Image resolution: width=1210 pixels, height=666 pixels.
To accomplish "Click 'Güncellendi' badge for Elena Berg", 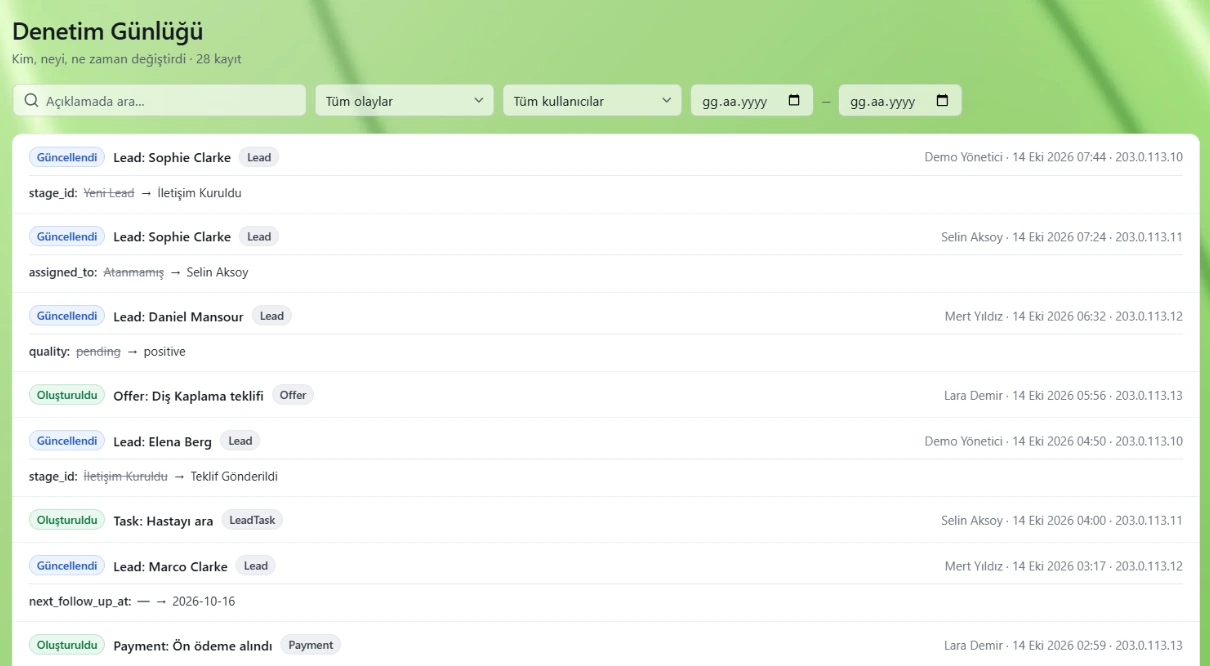I will click(x=67, y=441).
